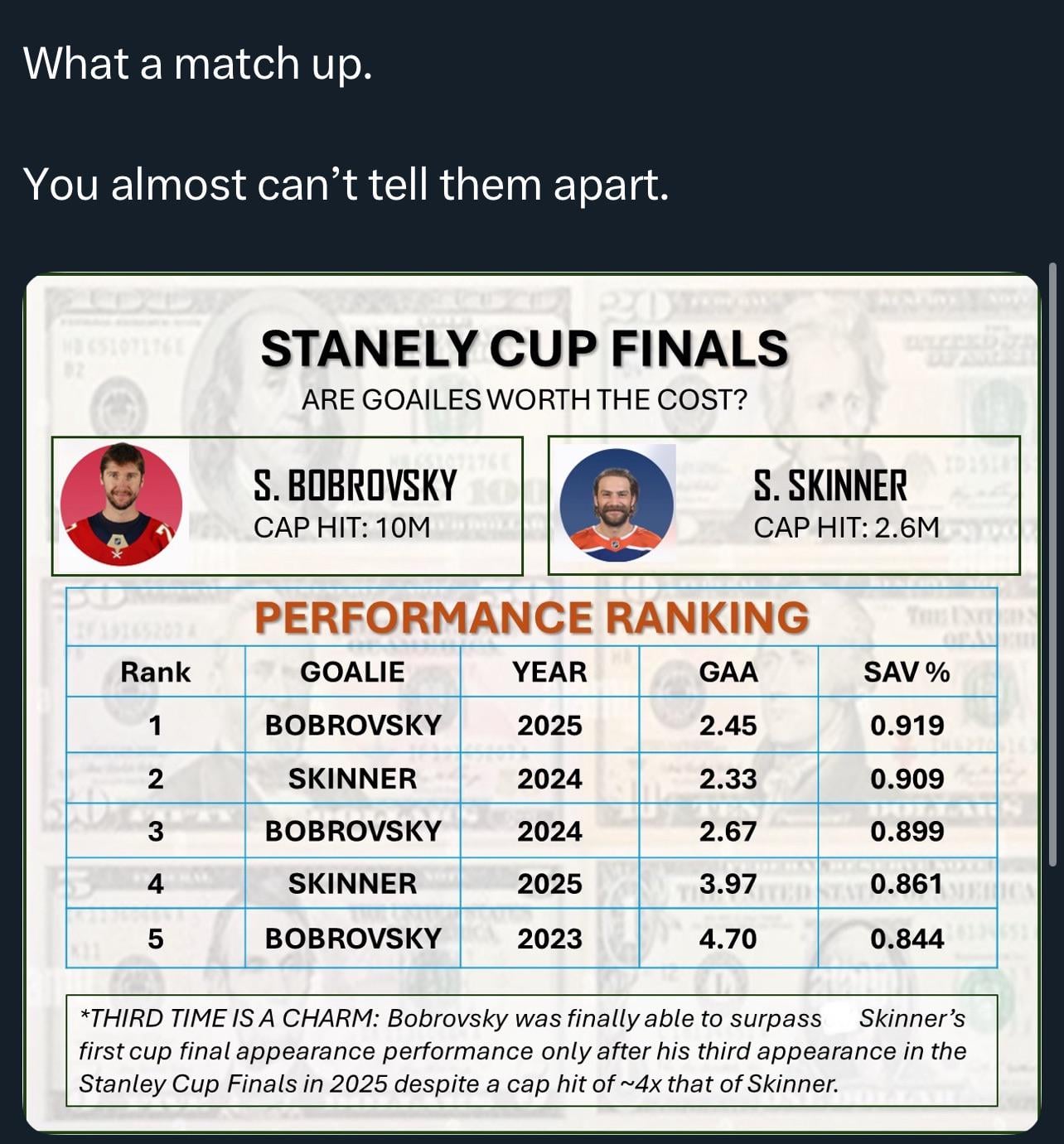Click the "CAP HIT: 2.6M" text
The width and height of the screenshot is (1064, 1144).
coord(846,527)
